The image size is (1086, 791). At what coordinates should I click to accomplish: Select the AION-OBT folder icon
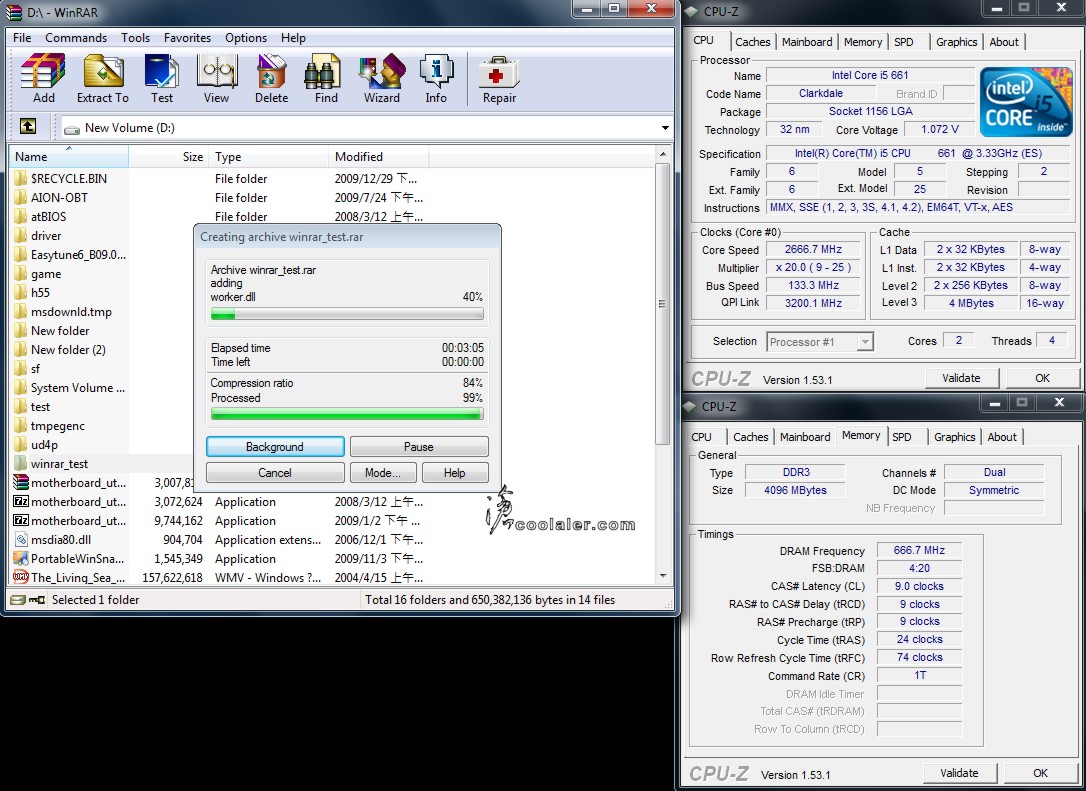point(21,197)
